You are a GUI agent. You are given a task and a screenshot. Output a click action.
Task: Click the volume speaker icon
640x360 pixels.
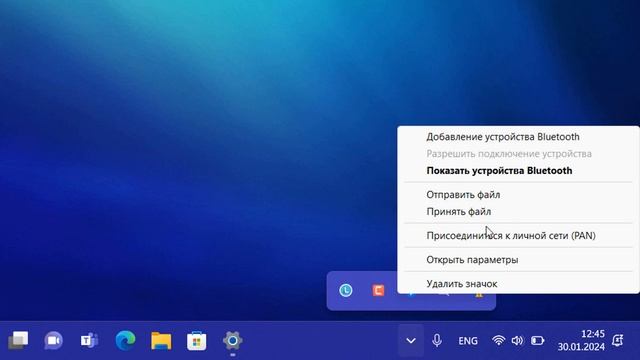[517, 340]
